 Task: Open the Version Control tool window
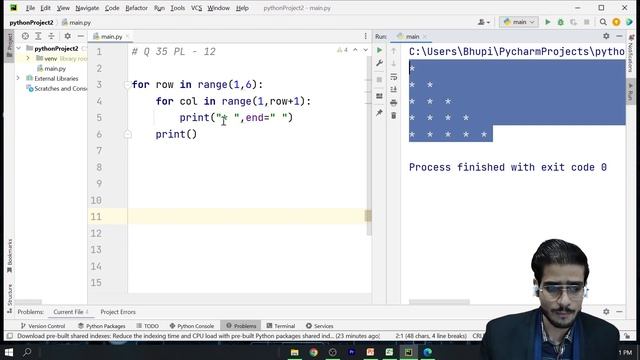pos(43,326)
